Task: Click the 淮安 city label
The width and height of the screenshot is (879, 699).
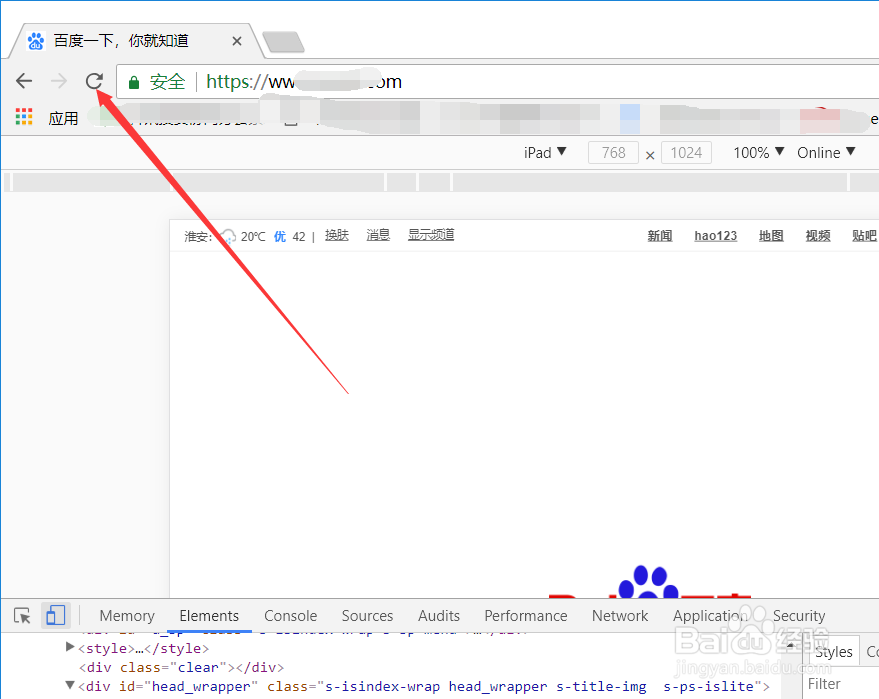Action: click(198, 237)
